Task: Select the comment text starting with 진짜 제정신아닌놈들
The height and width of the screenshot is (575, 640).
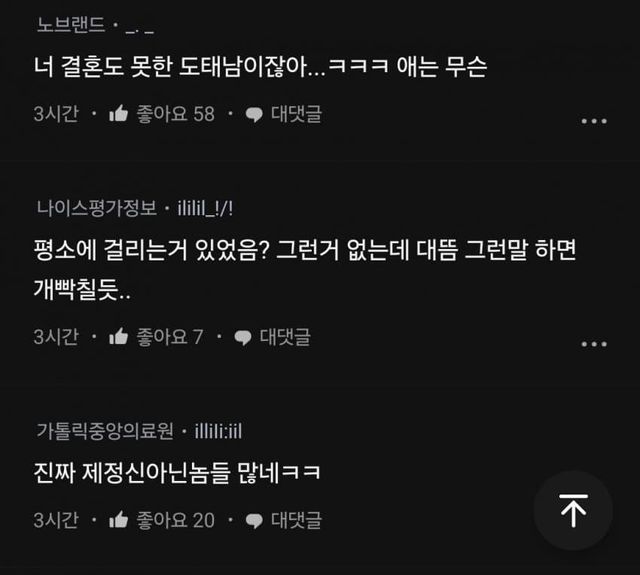Action: (x=177, y=473)
